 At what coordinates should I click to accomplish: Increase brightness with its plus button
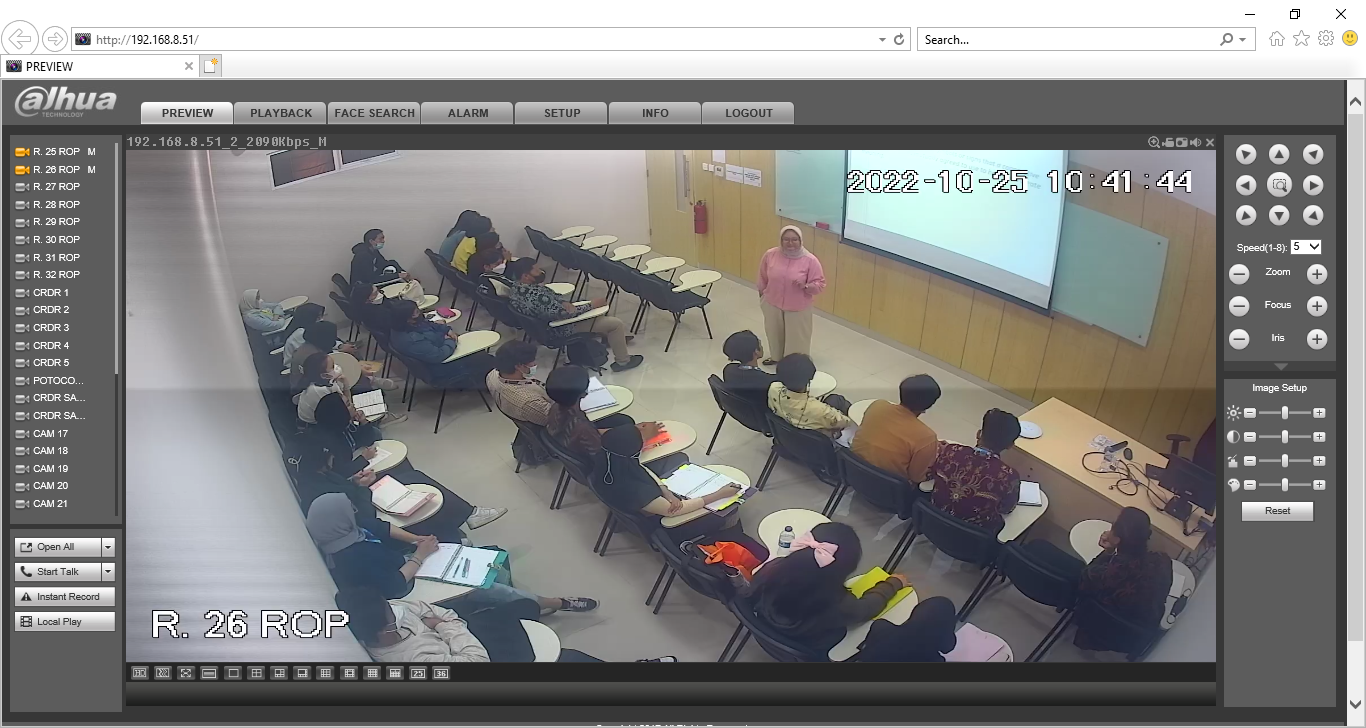(1319, 412)
